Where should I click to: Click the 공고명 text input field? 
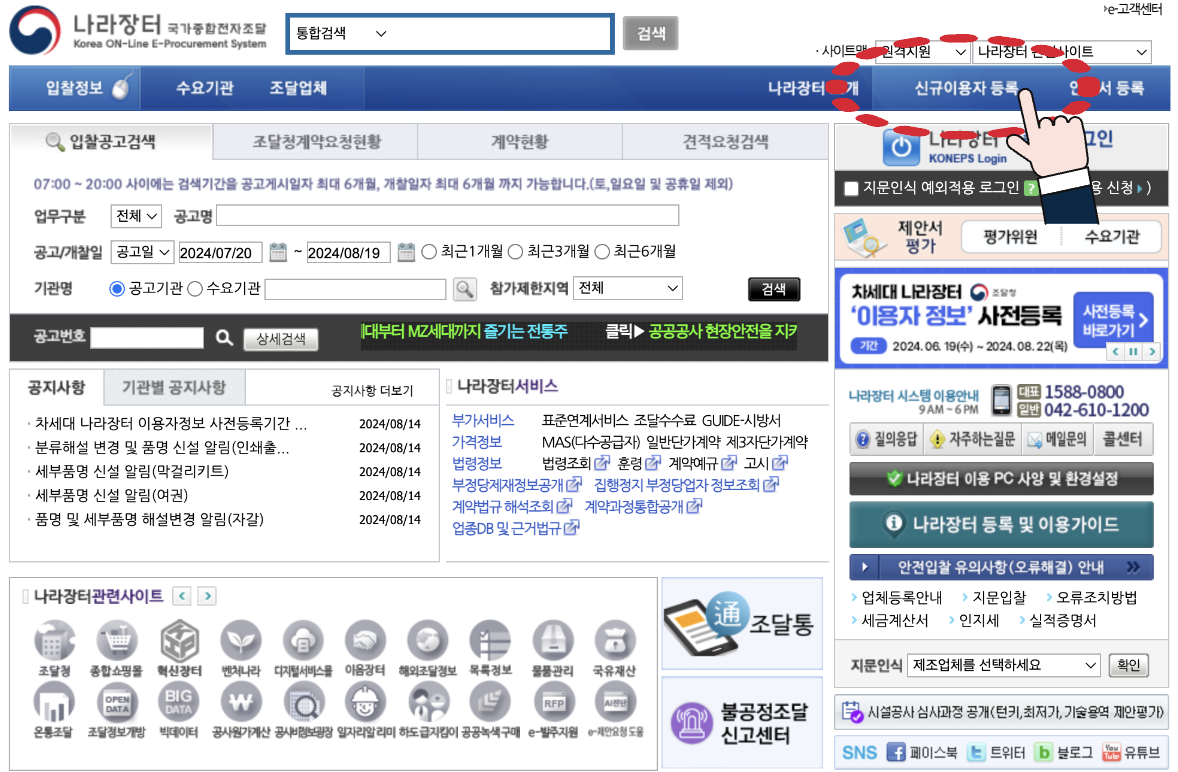448,216
